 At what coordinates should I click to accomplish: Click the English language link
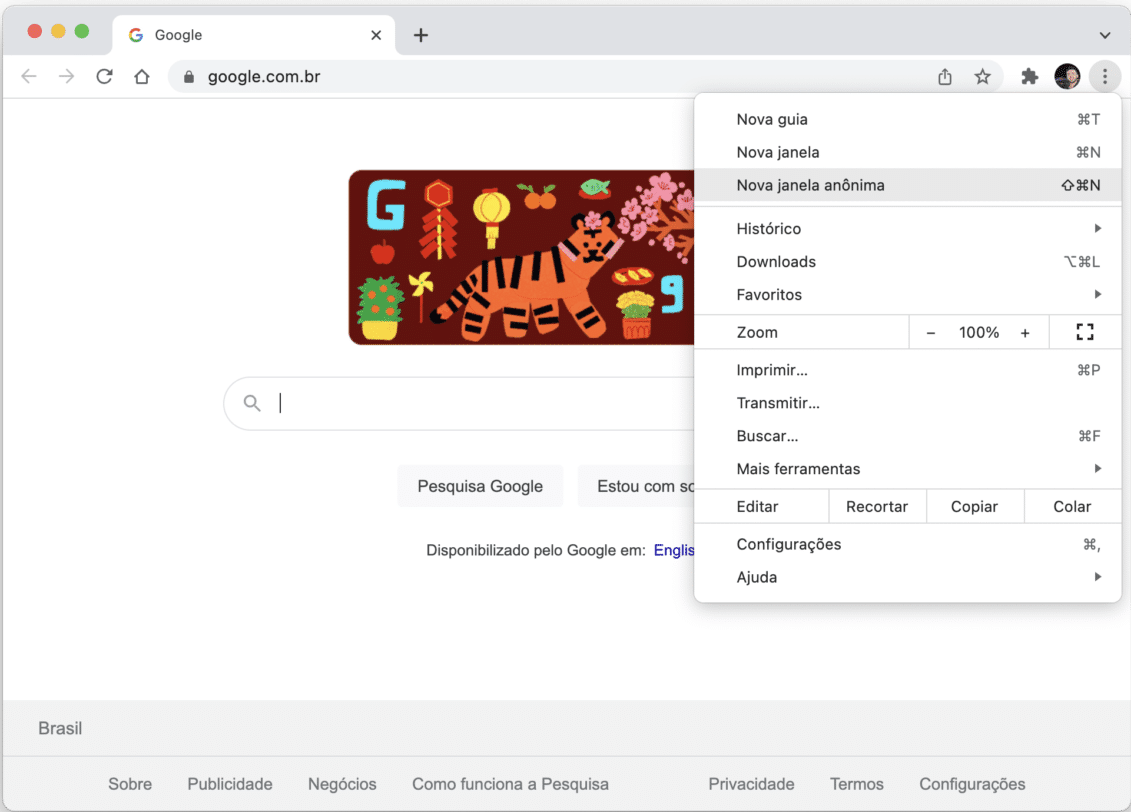674,550
